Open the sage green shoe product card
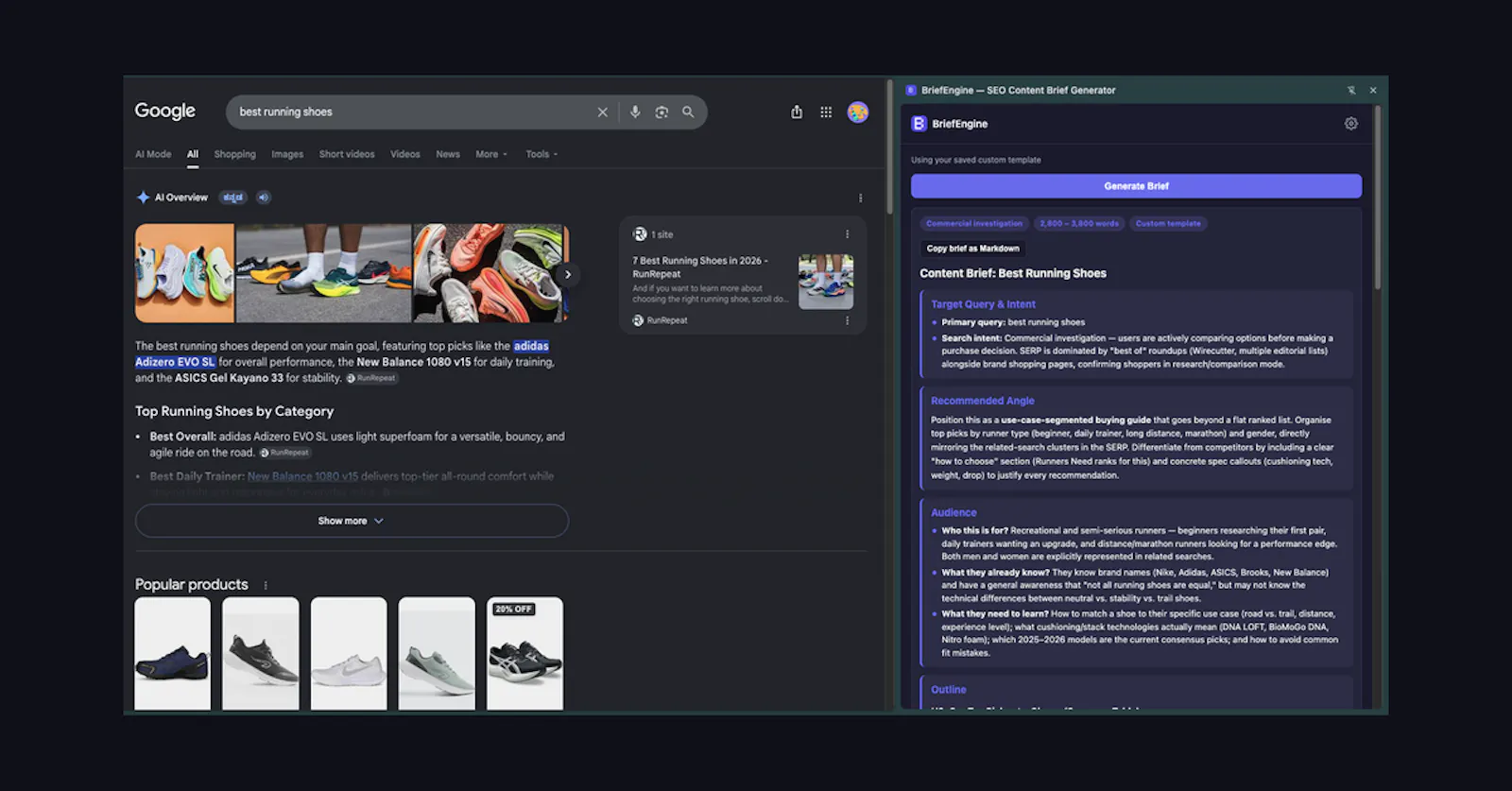Screen dimensions: 1512x791 [437, 653]
